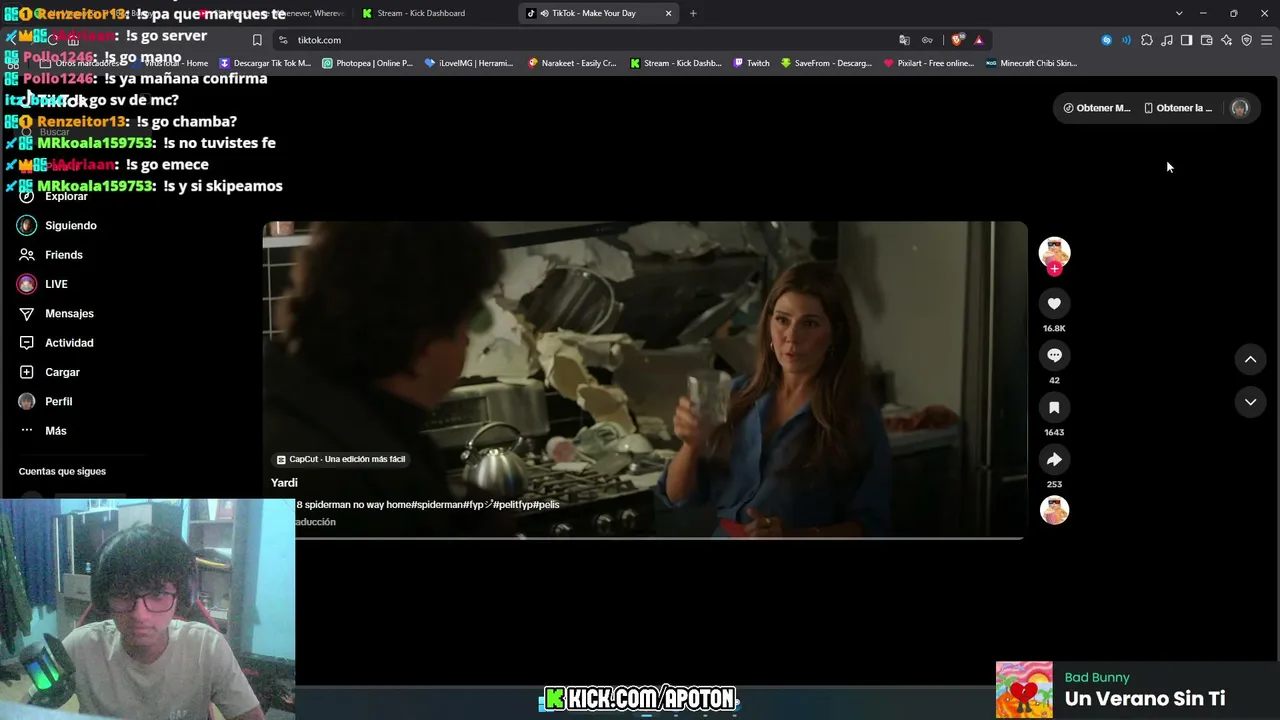Open Brave Shields lion icon

point(958,40)
